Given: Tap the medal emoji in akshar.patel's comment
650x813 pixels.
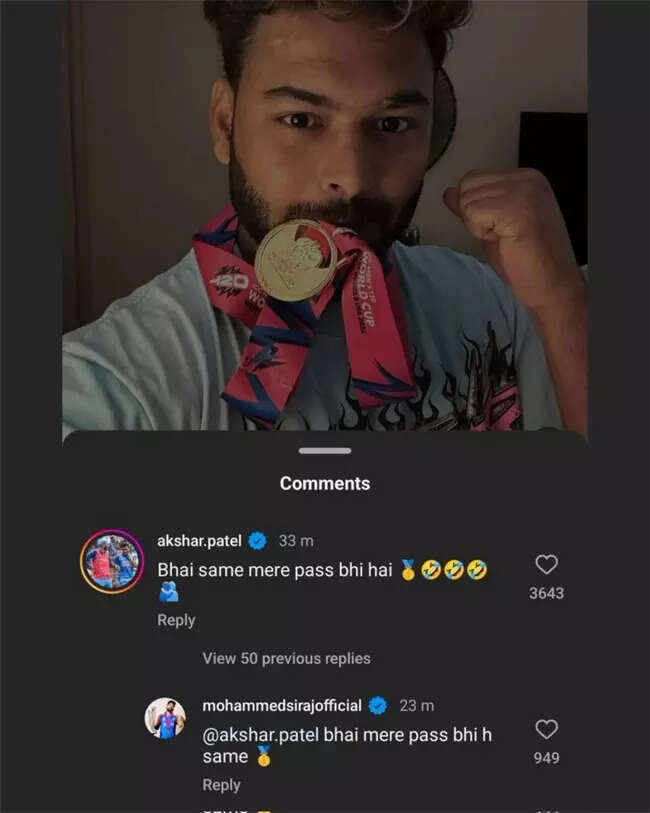Looking at the screenshot, I should (x=408, y=570).
